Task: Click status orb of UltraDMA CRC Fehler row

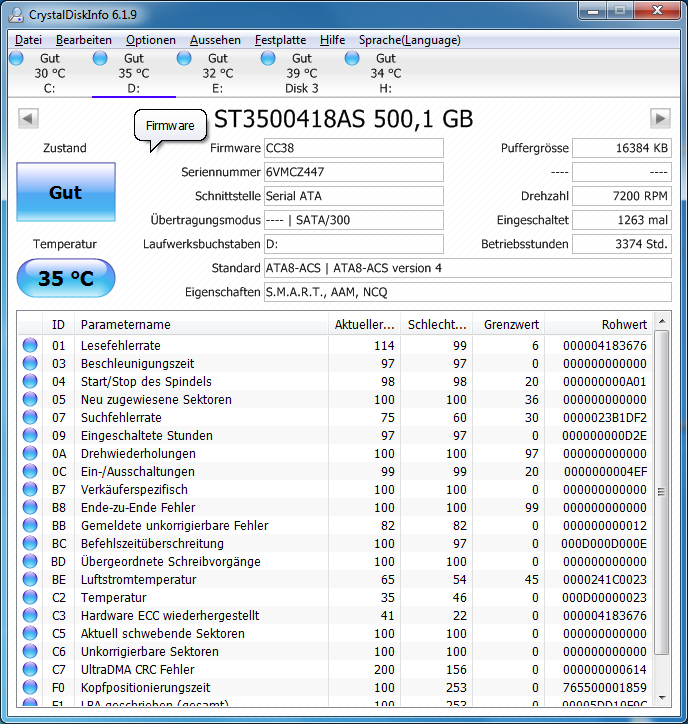Action: [x=30, y=670]
